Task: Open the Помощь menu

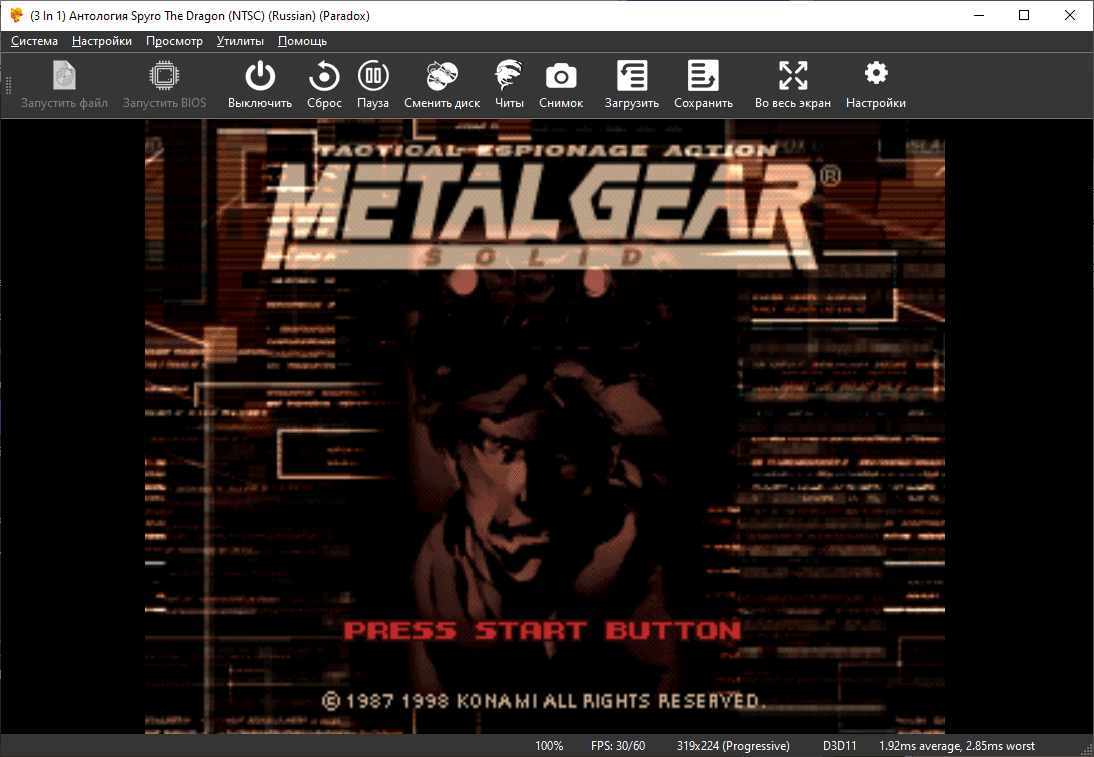Action: [x=302, y=41]
